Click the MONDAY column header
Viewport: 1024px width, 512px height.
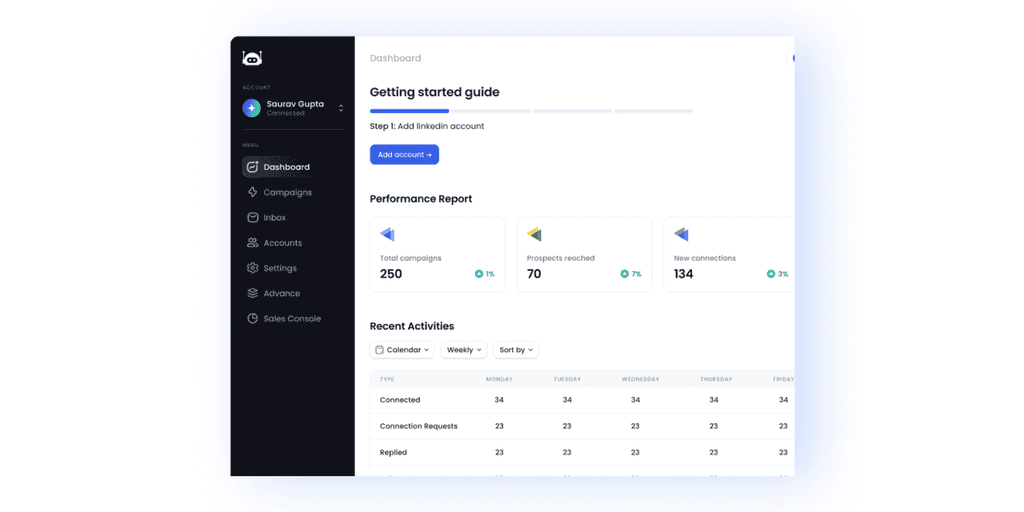tap(499, 379)
